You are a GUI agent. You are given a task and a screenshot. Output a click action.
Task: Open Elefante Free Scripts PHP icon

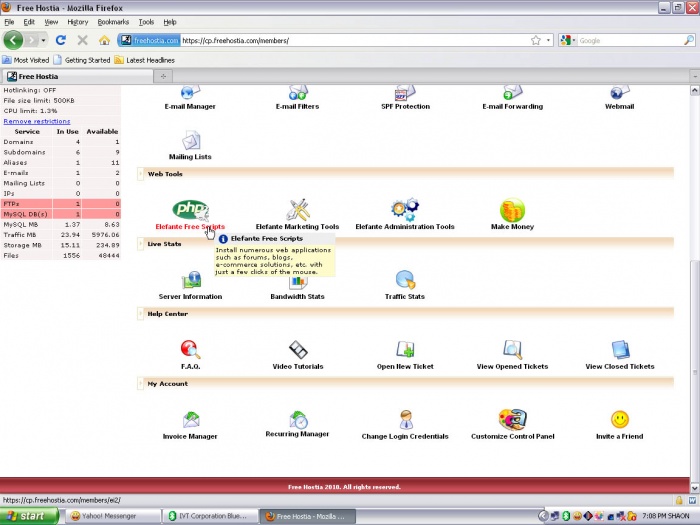[x=190, y=209]
